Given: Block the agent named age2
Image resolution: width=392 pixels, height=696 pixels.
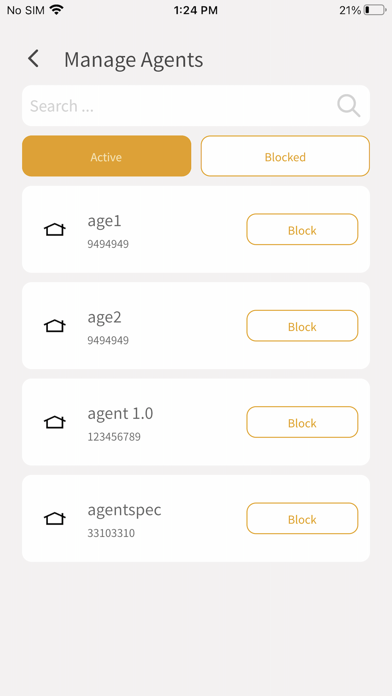Looking at the screenshot, I should (302, 326).
